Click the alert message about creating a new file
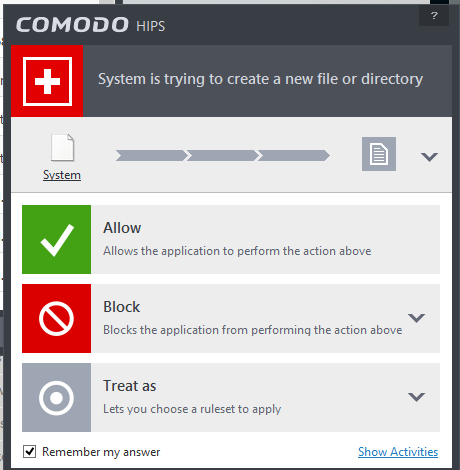The width and height of the screenshot is (460, 470). point(260,79)
